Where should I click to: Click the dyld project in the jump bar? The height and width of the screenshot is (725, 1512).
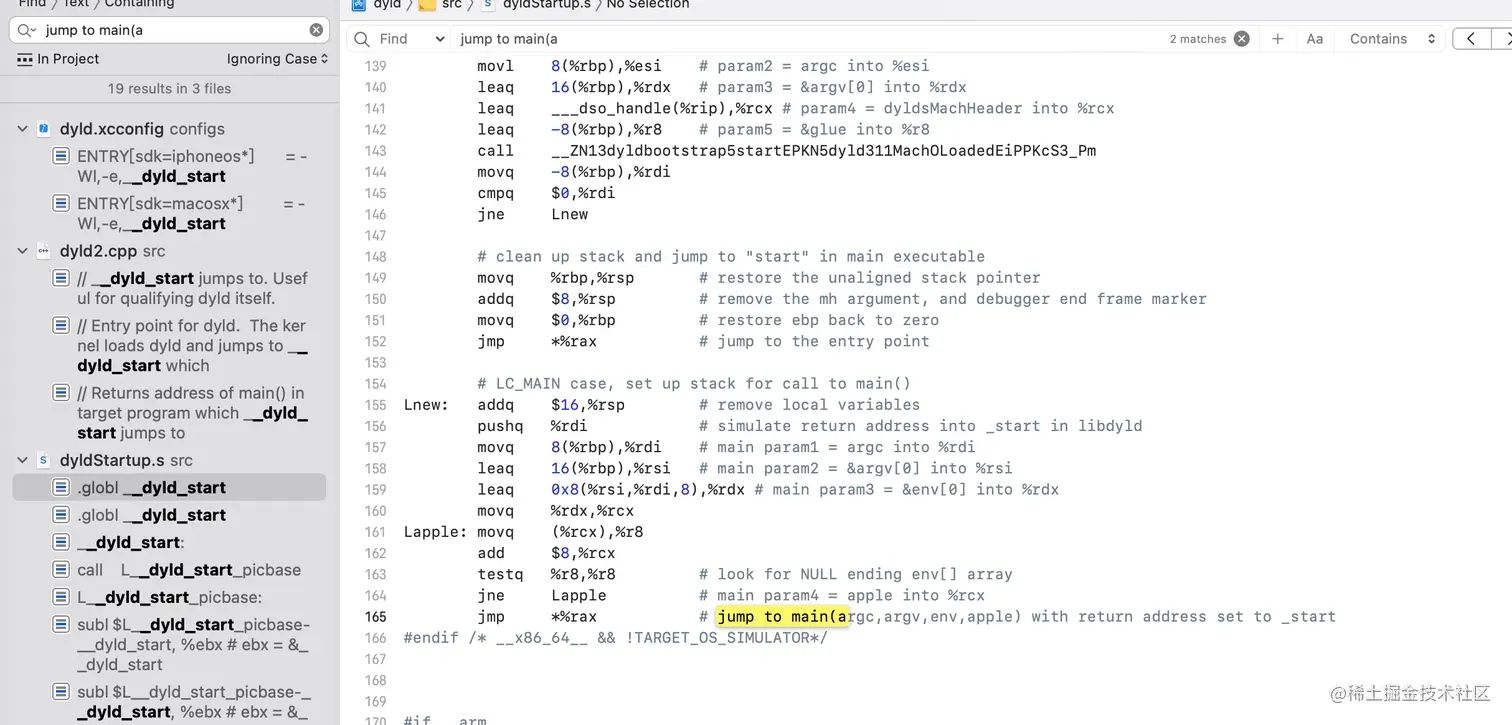pos(377,5)
